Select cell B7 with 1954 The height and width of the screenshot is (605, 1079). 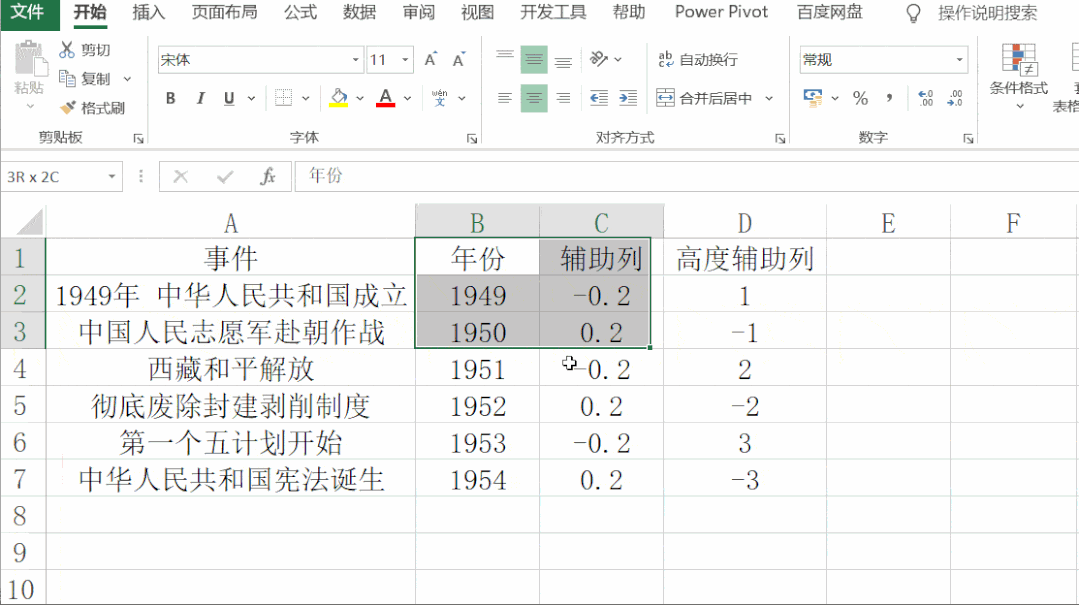pyautogui.click(x=478, y=479)
